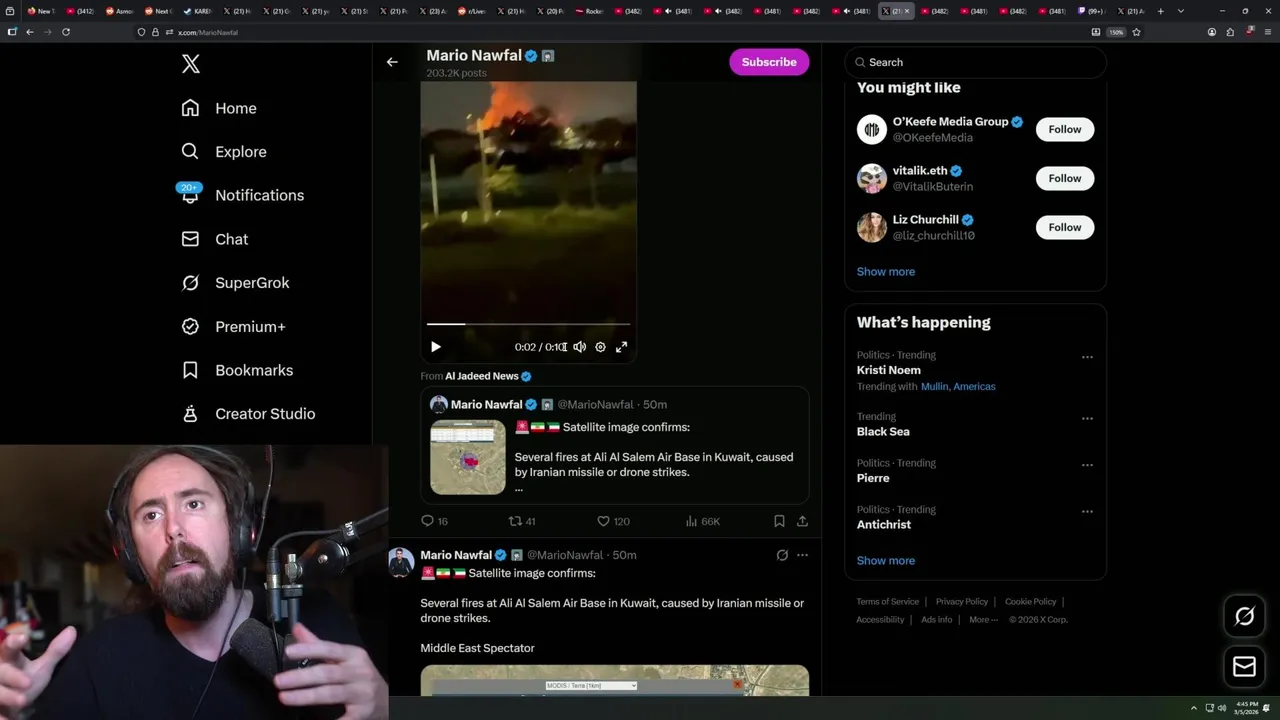Open Privacy Policy footer link
This screenshot has height=720, width=1280.
point(962,602)
